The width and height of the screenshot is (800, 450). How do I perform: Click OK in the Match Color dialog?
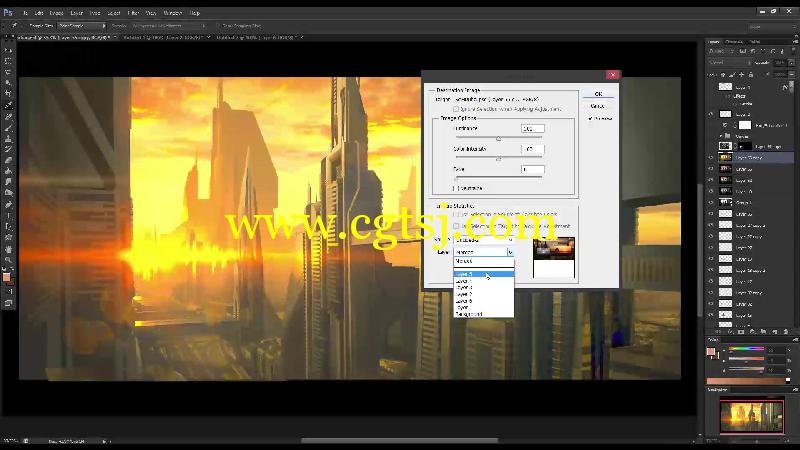pos(598,94)
